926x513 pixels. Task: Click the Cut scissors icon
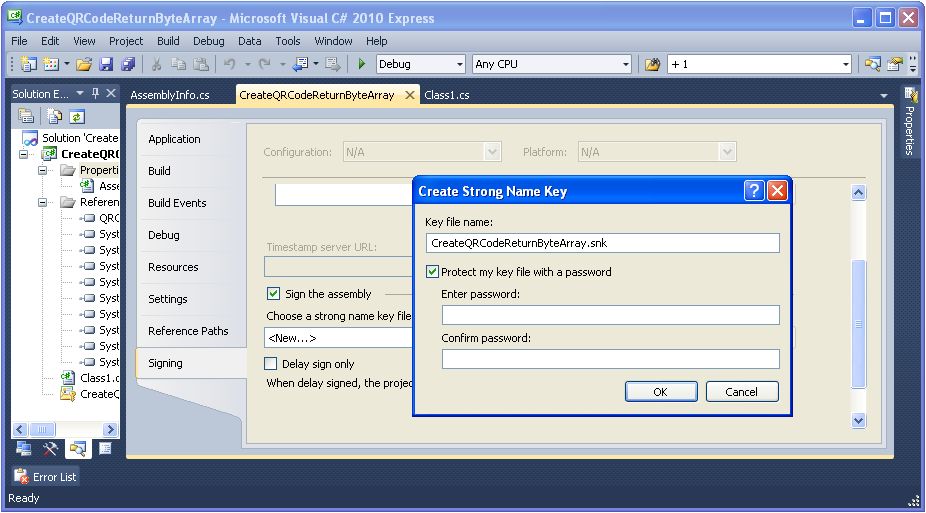156,64
